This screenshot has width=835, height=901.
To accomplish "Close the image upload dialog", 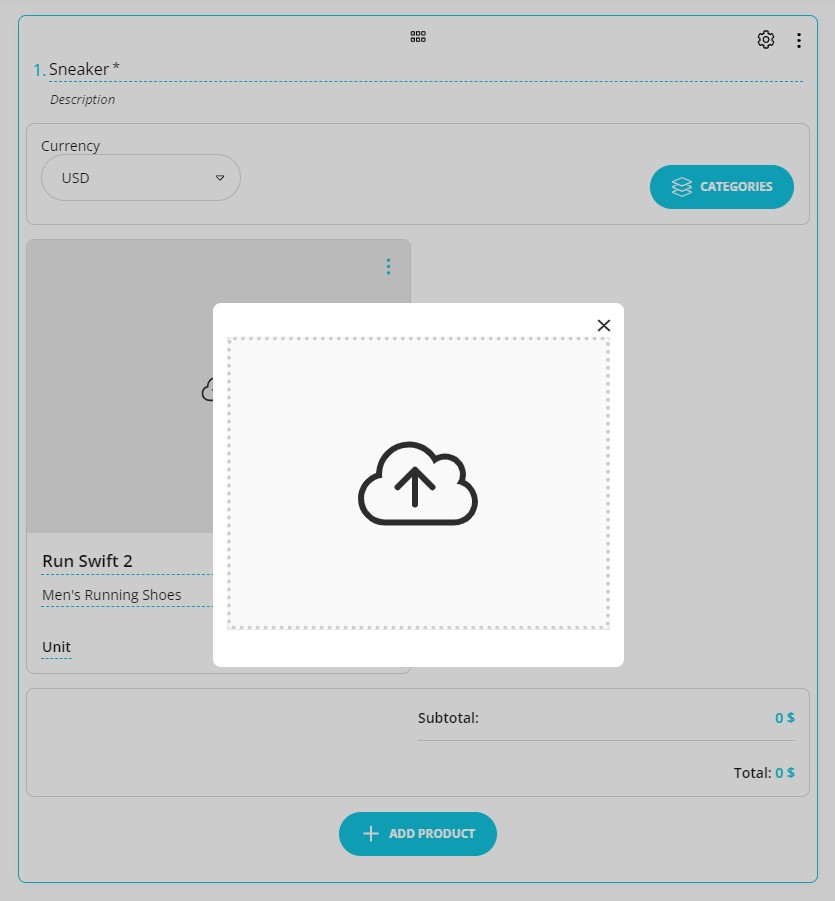I will pos(603,325).
